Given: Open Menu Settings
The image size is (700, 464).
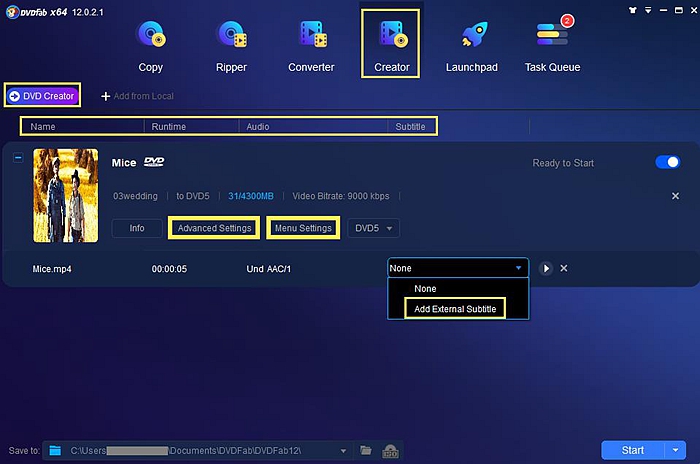Looking at the screenshot, I should [x=302, y=228].
